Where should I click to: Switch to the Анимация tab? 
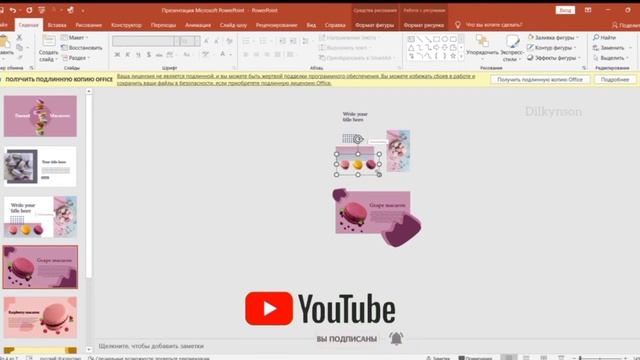click(x=198, y=25)
